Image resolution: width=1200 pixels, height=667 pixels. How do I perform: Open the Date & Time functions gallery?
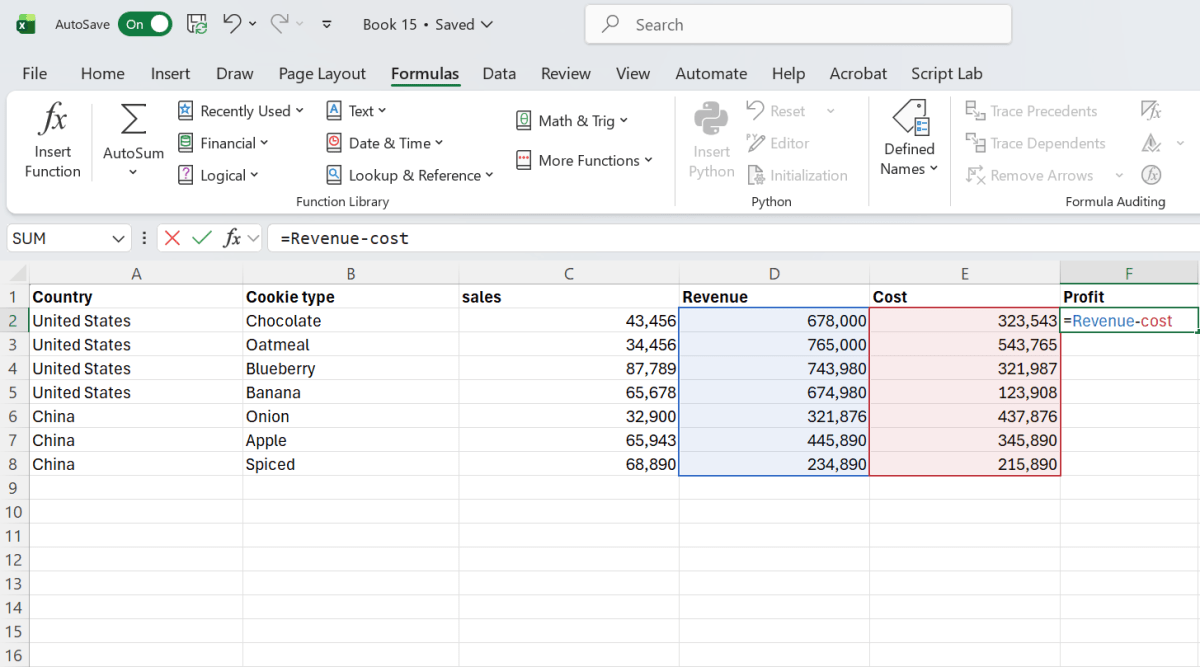(x=383, y=142)
